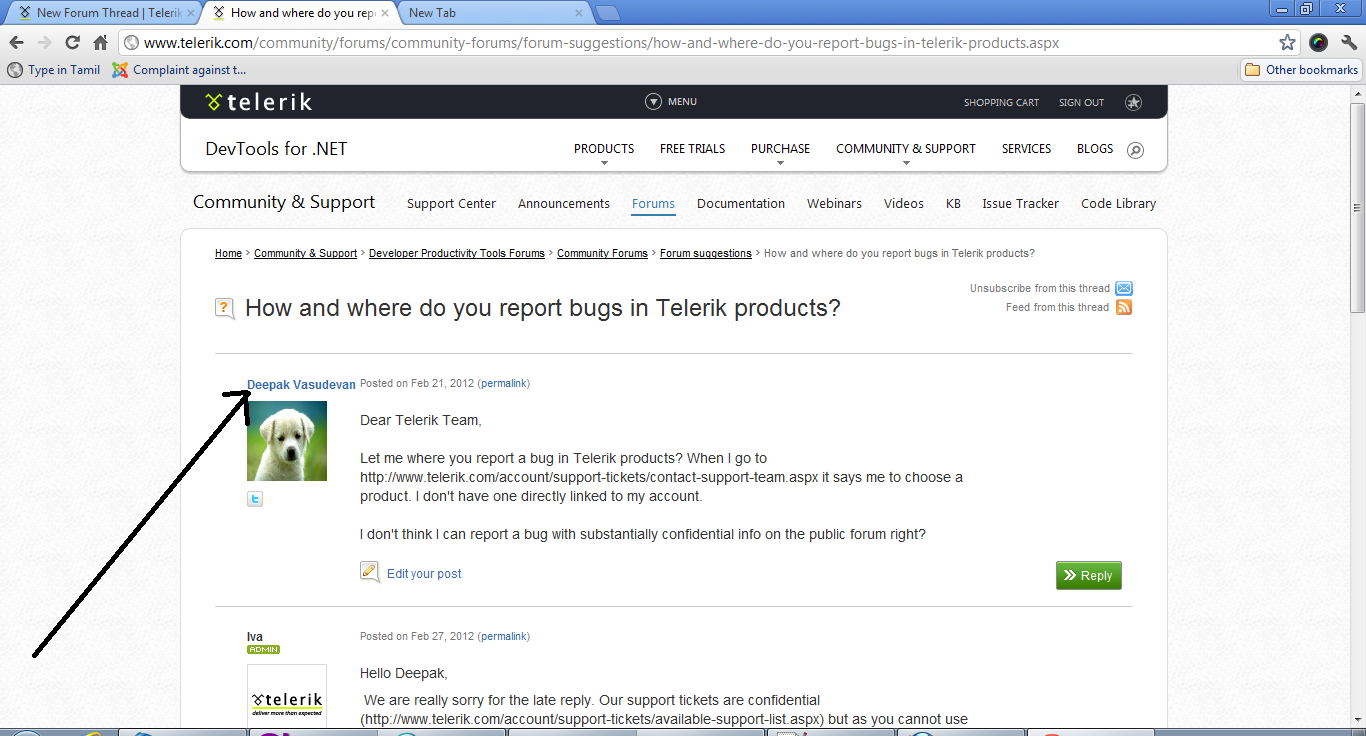Expand the COMMUNITY & SUPPORT navigation menu

pos(906,150)
